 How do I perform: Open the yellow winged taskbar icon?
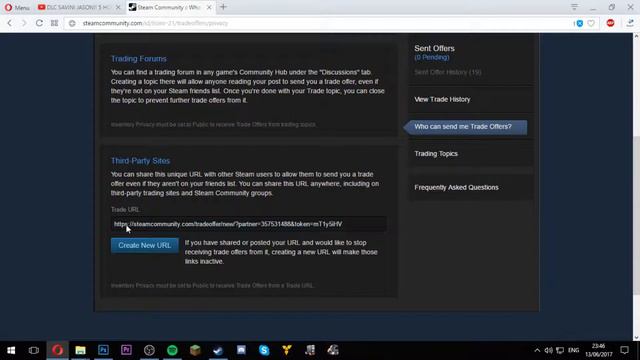click(x=287, y=350)
